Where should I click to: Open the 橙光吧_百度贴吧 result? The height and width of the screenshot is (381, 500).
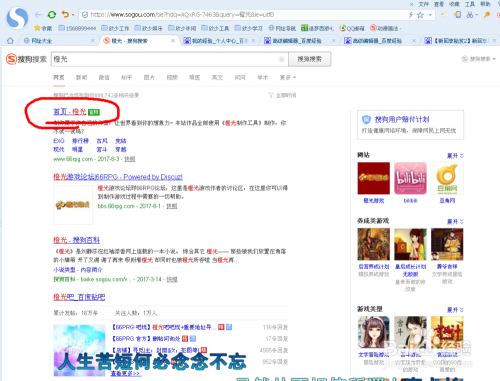coord(79,297)
